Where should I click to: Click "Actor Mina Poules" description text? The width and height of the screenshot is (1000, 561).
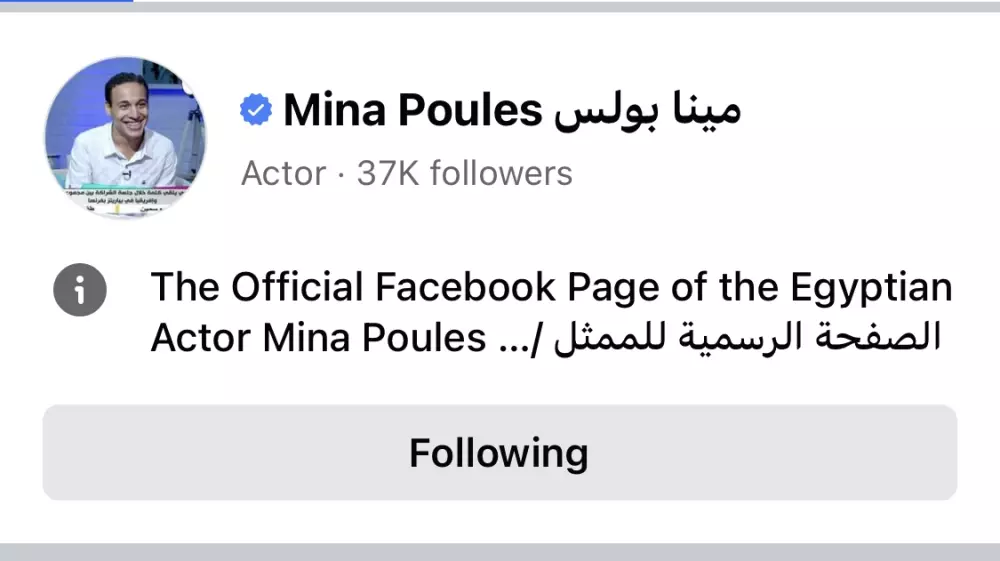pos(318,339)
